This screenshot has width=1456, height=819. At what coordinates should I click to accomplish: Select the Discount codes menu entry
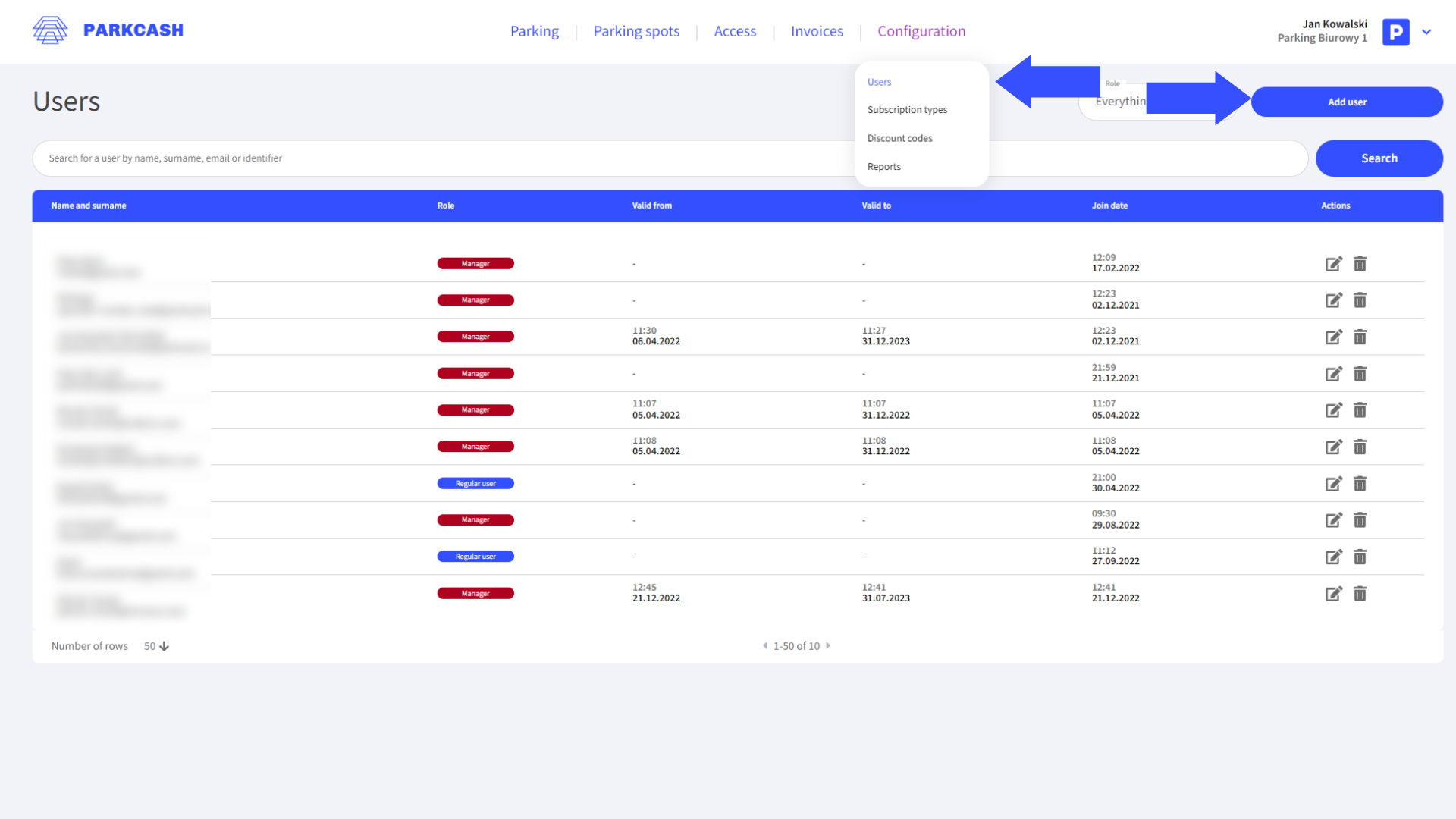pos(900,138)
